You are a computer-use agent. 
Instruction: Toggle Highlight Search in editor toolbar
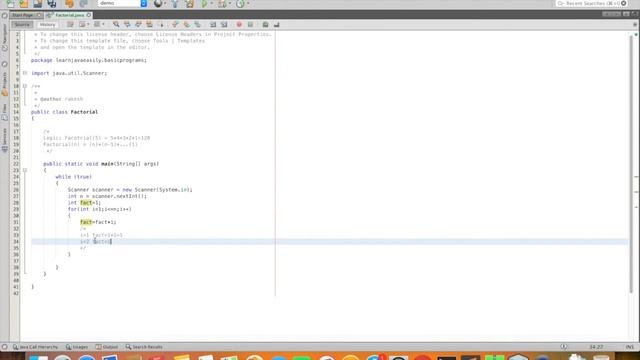click(149, 24)
